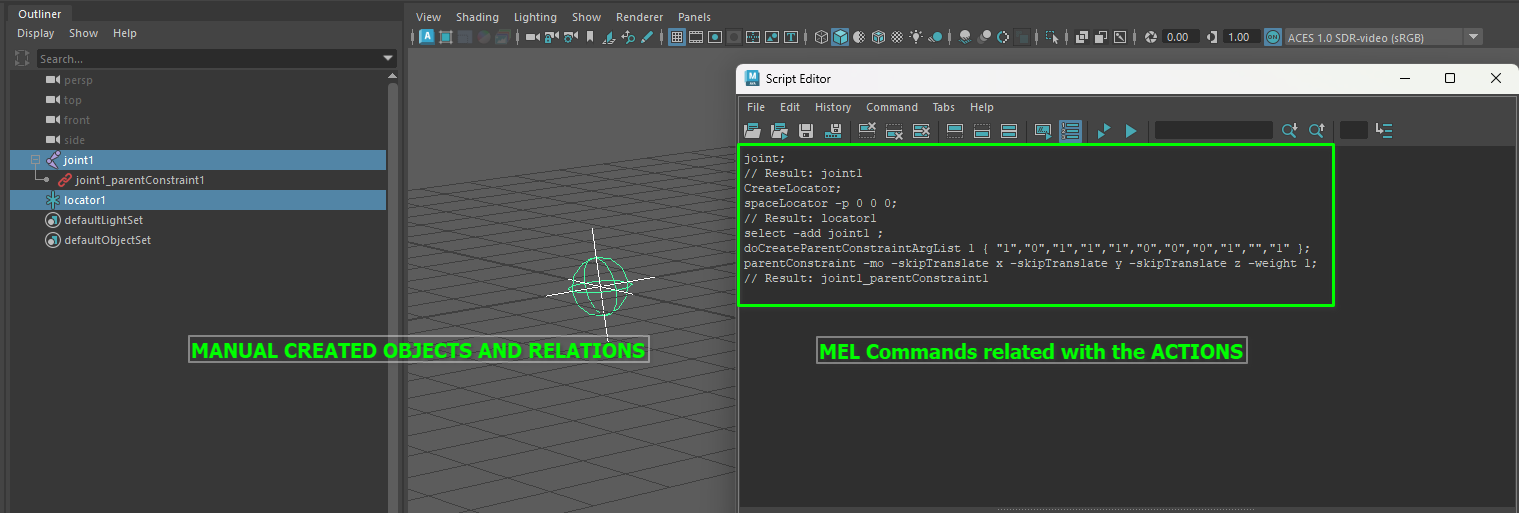Image resolution: width=1519 pixels, height=513 pixels.
Task: Click the Camera Attributes gear-camera icon
Action: pos(571,37)
